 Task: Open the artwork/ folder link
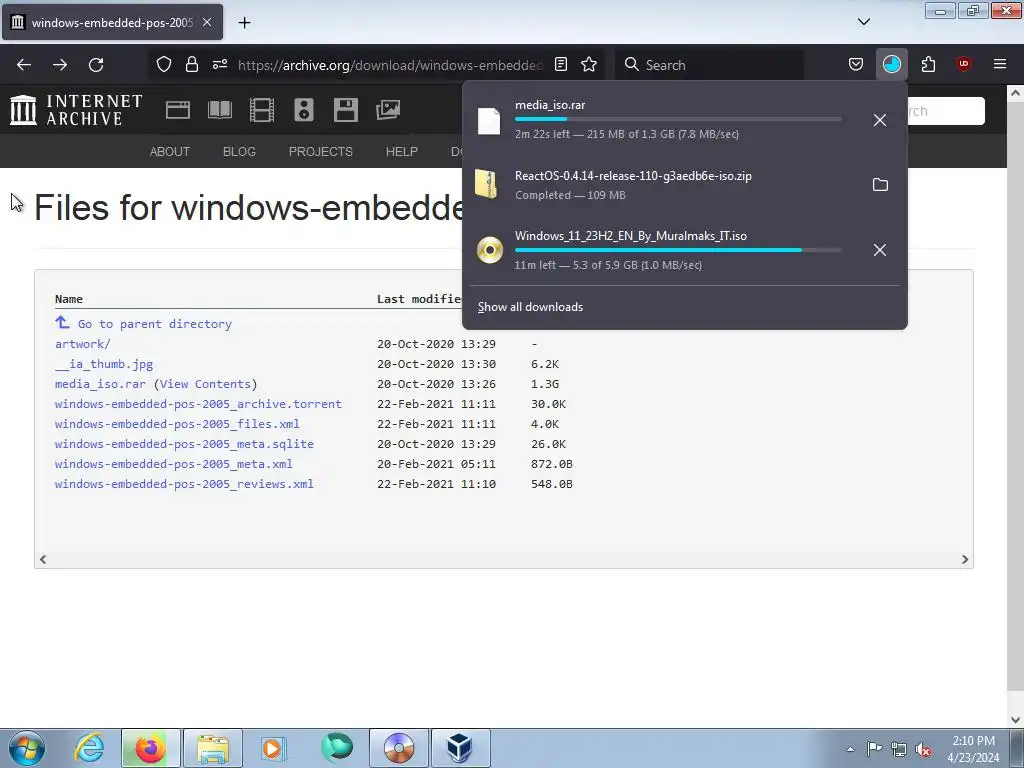[82, 344]
